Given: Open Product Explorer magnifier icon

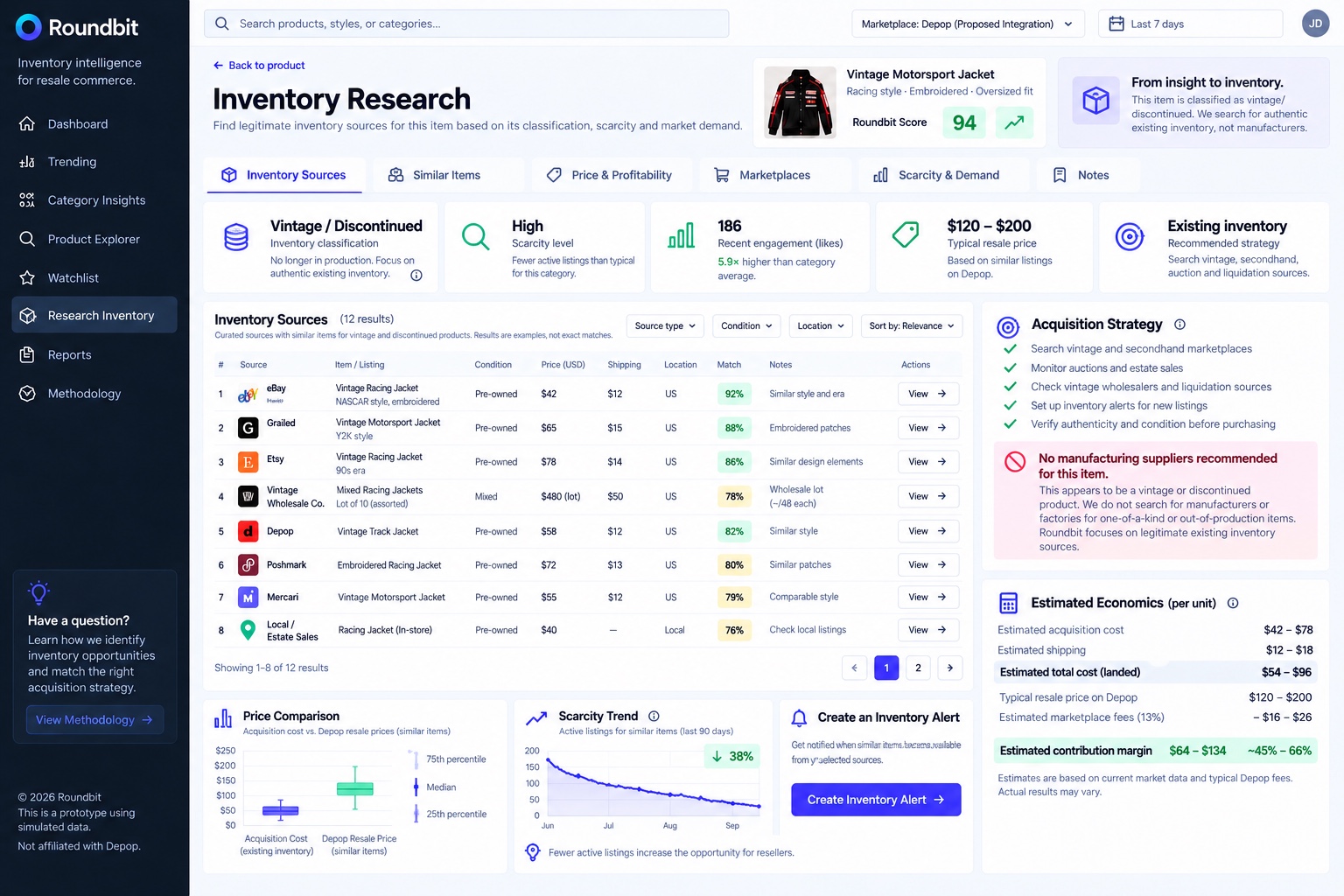Looking at the screenshot, I should tap(27, 239).
